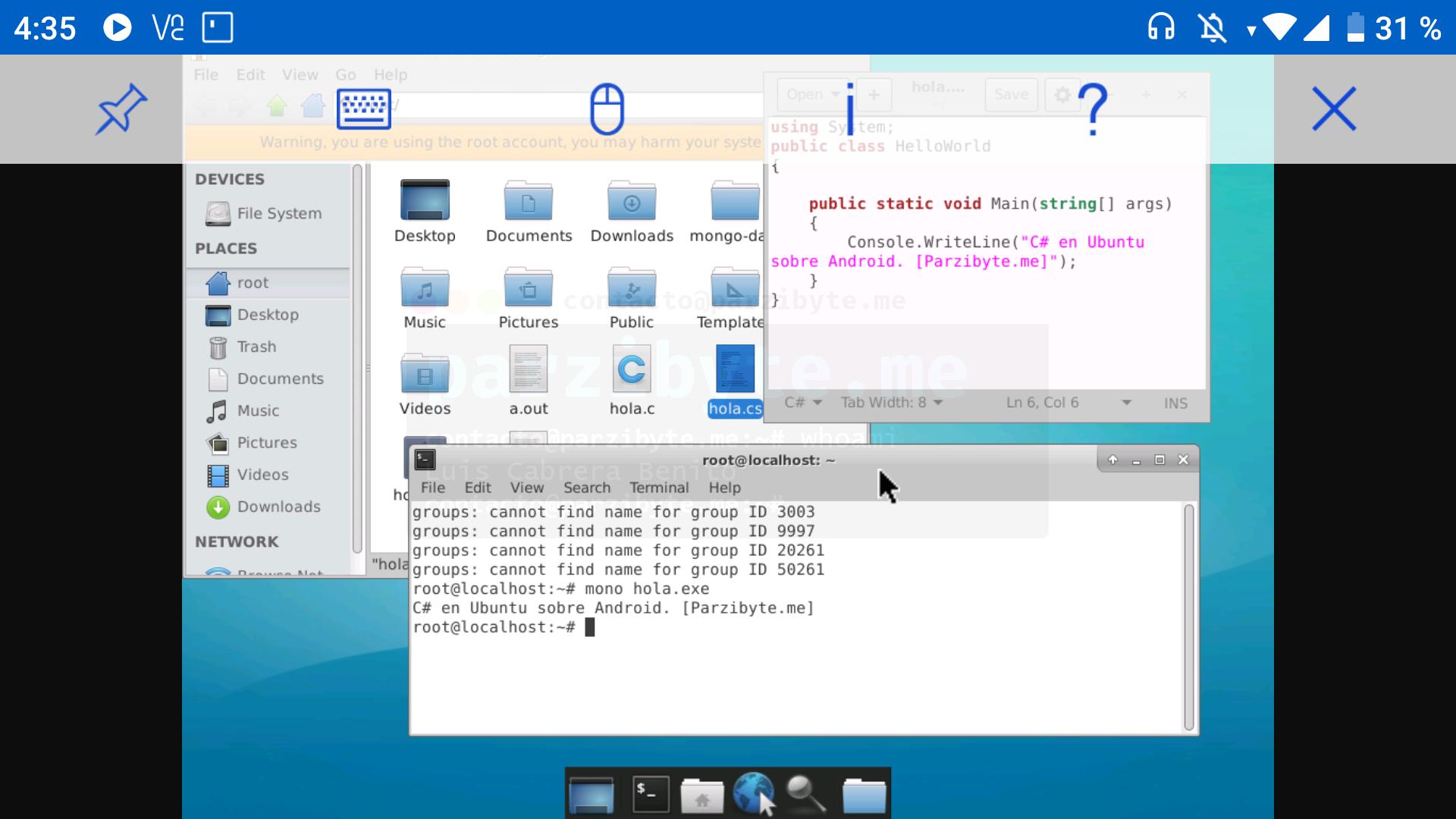The width and height of the screenshot is (1456, 819).
Task: Open Pictures in Places sidebar
Action: coord(253,442)
